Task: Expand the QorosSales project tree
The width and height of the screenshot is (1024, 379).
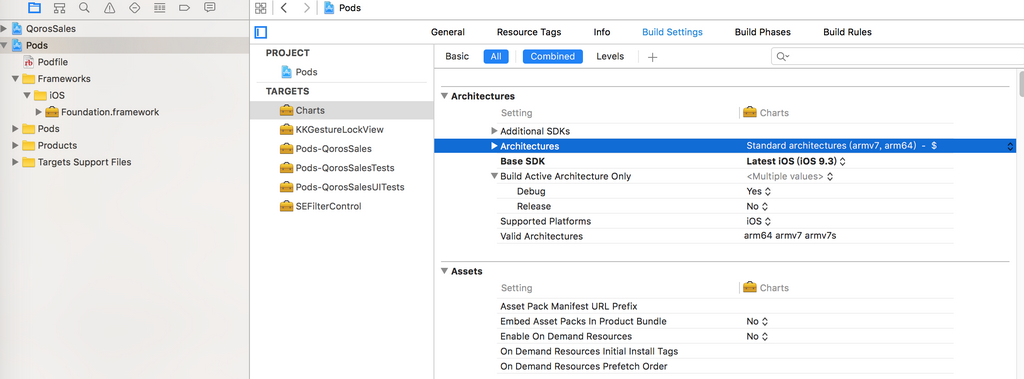Action: [5, 29]
